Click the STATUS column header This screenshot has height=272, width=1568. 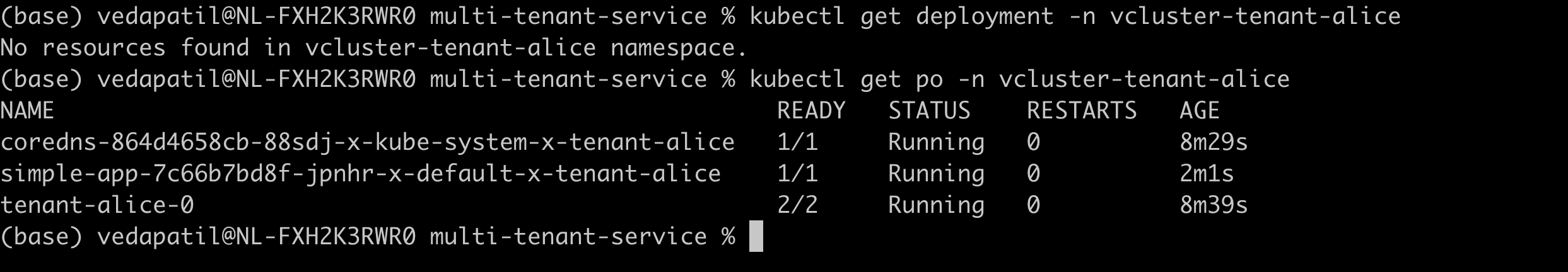coord(929,111)
